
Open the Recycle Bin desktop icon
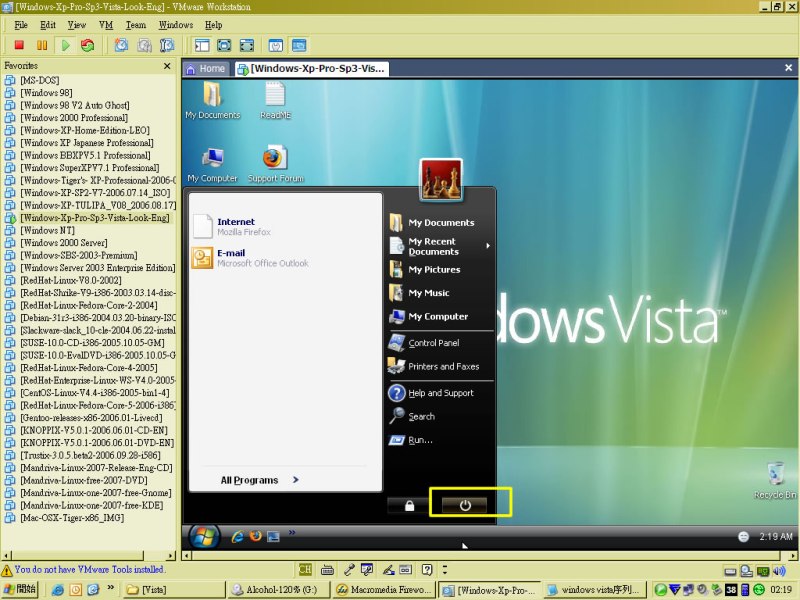[776, 480]
